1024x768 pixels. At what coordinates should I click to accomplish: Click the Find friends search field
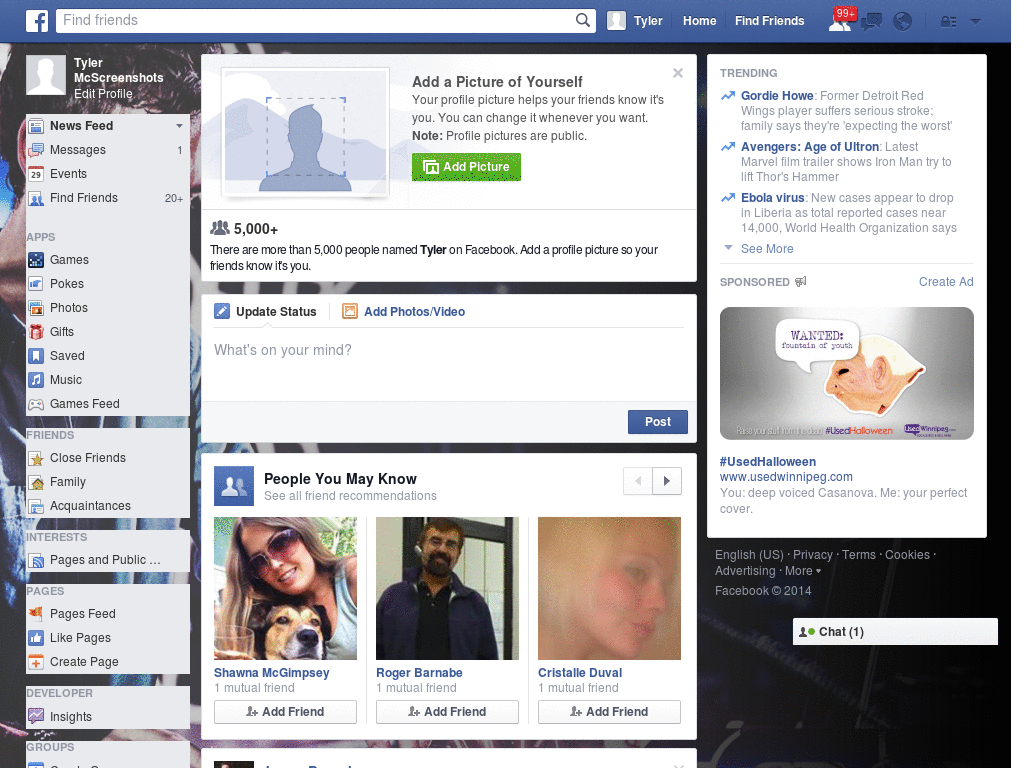pyautogui.click(x=317, y=20)
